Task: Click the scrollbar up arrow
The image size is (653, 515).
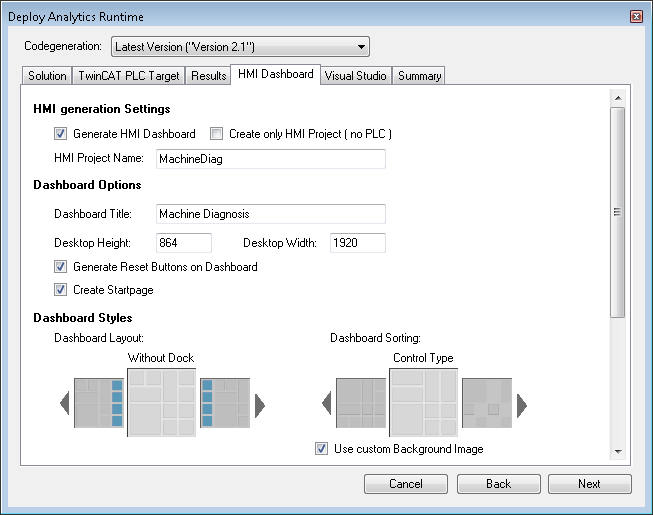Action: tap(618, 98)
